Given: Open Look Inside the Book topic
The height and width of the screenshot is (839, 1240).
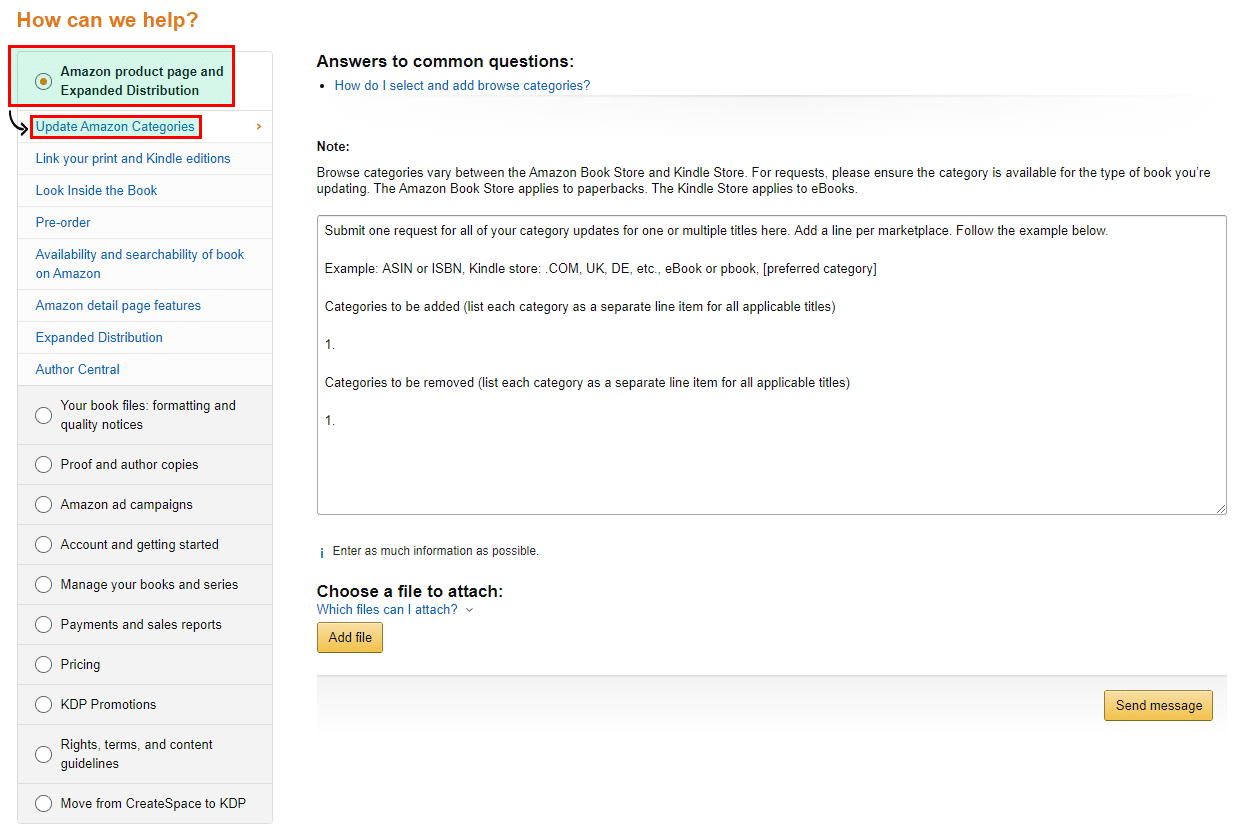Looking at the screenshot, I should tap(97, 191).
